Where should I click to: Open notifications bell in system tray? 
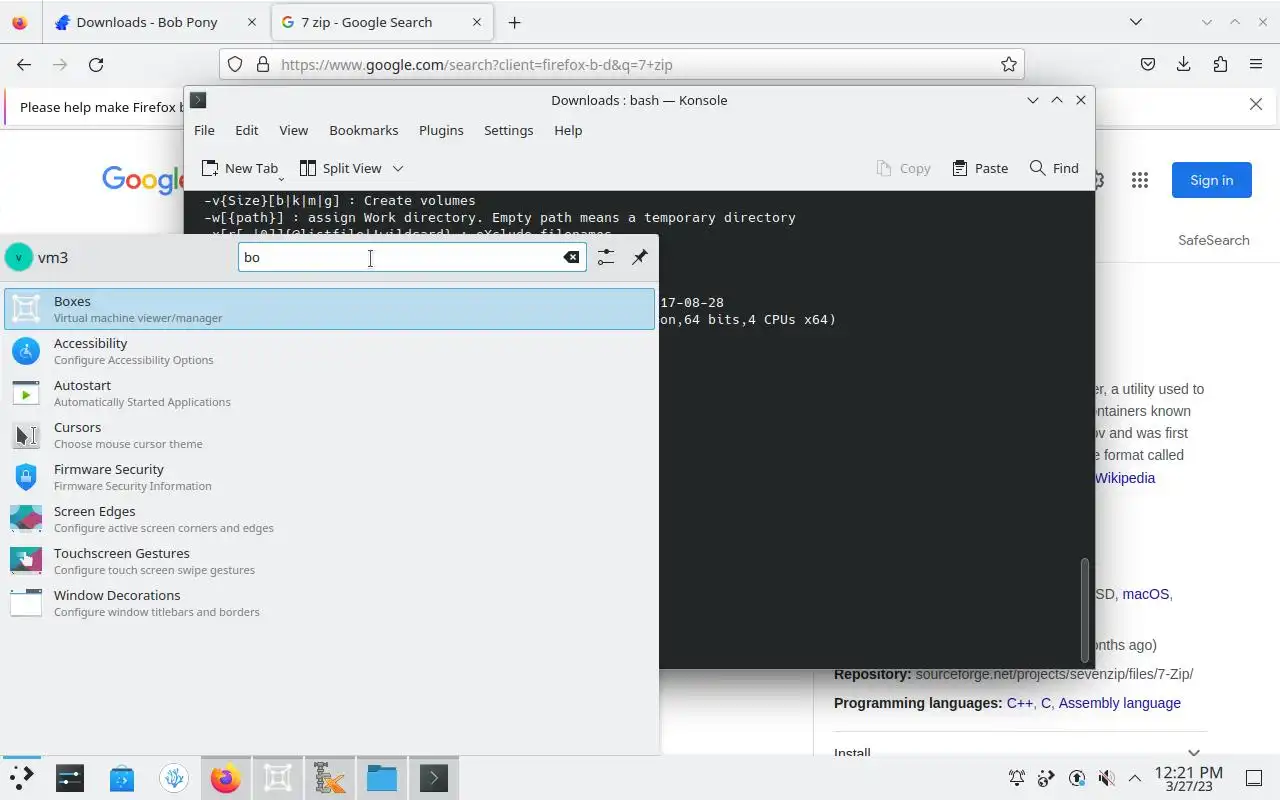1017,778
